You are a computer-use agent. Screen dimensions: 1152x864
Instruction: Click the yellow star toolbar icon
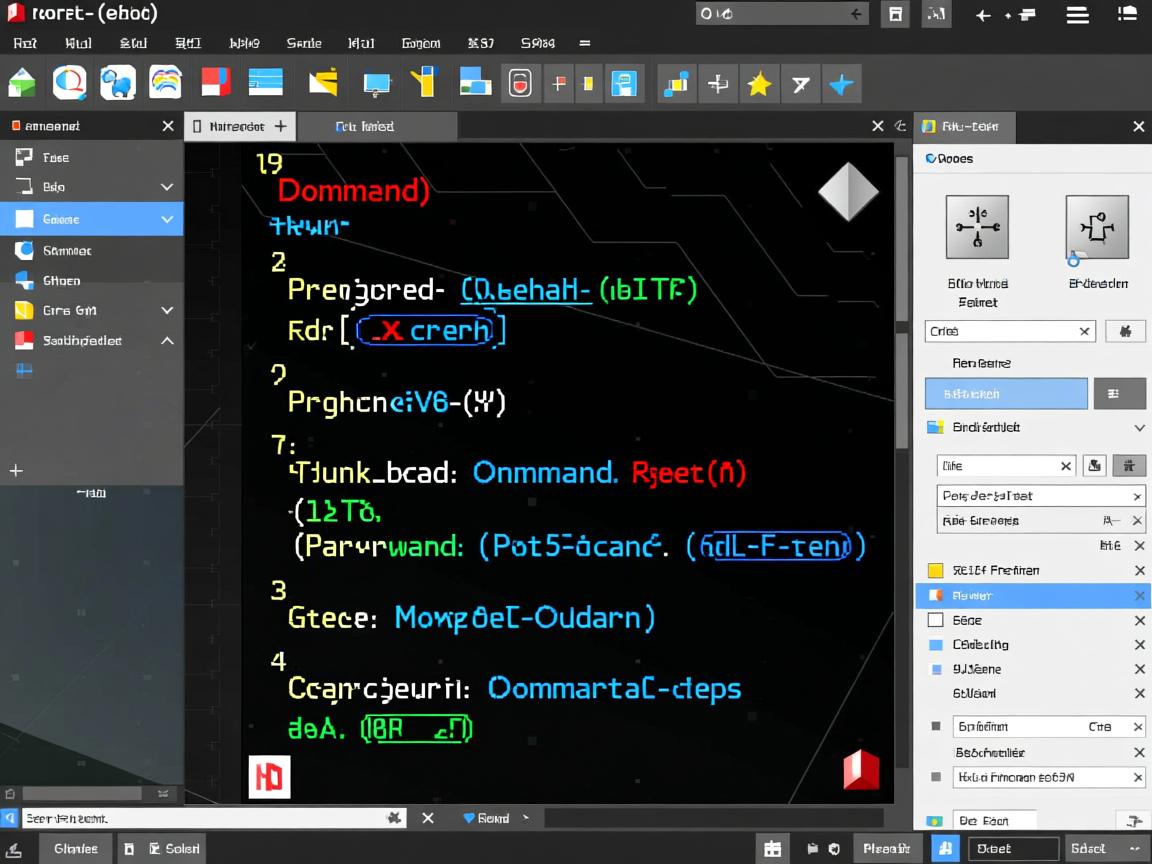759,84
